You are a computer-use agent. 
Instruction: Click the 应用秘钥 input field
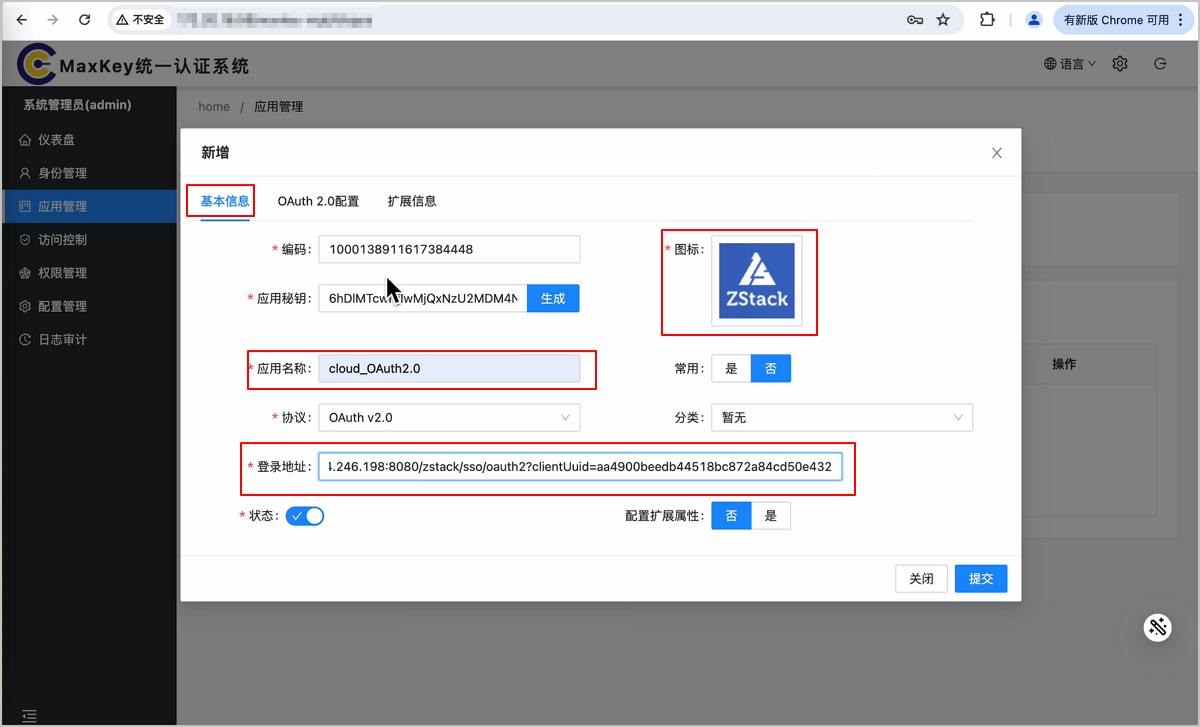423,298
